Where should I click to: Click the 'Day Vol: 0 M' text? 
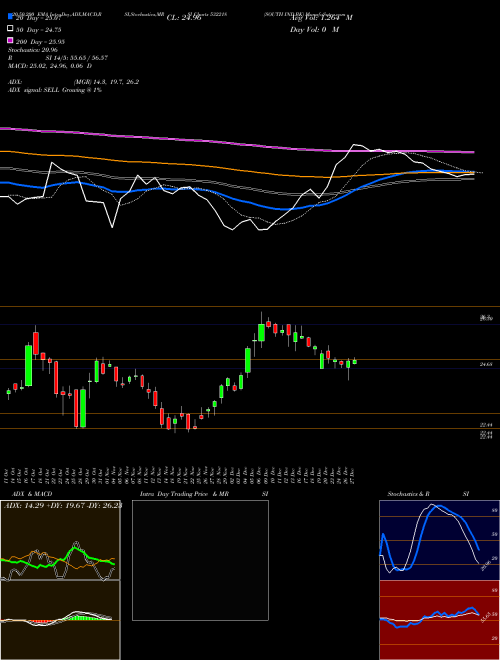click(314, 29)
